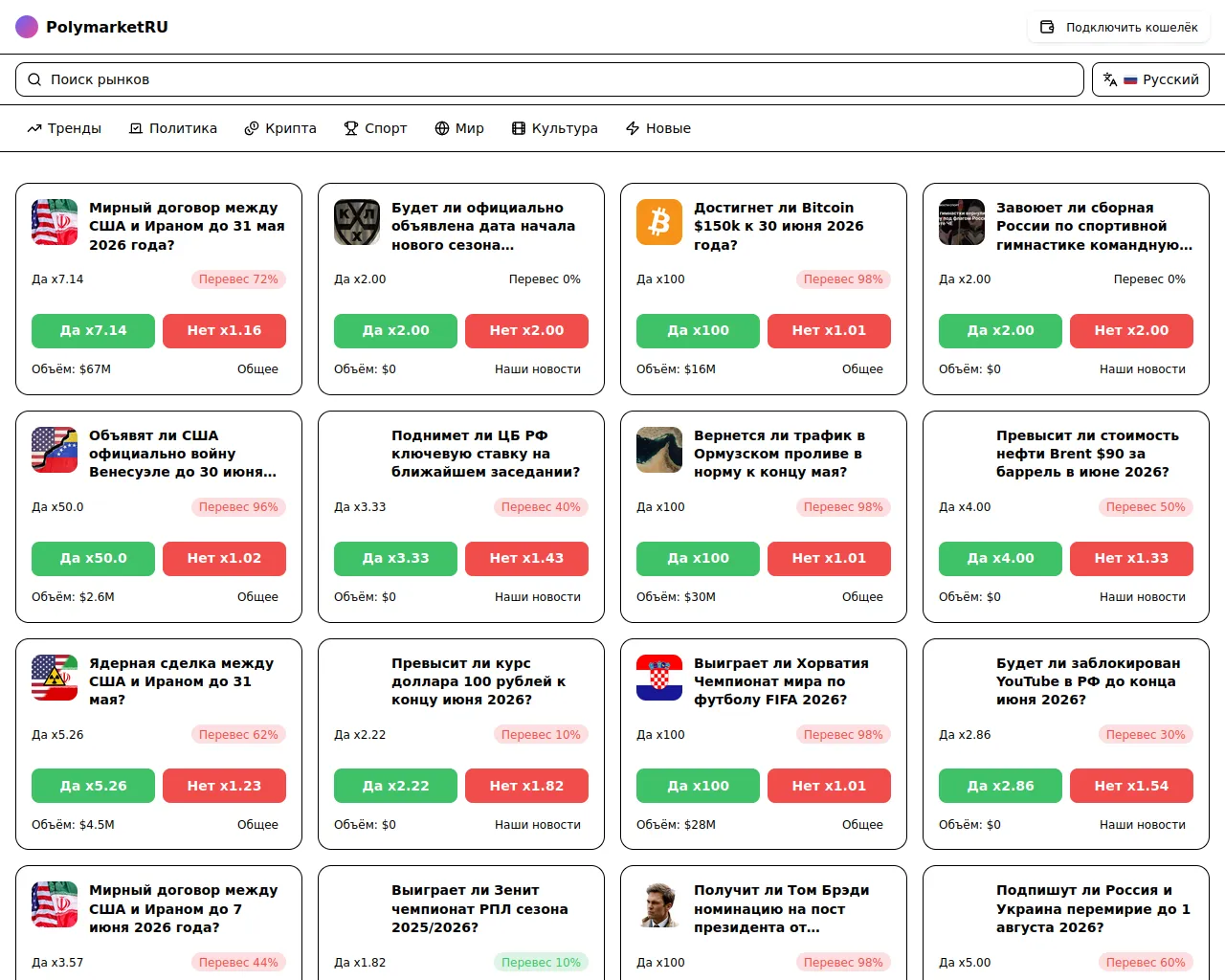The image size is (1225, 980).
Task: Click the search magnifier icon
Action: click(34, 79)
